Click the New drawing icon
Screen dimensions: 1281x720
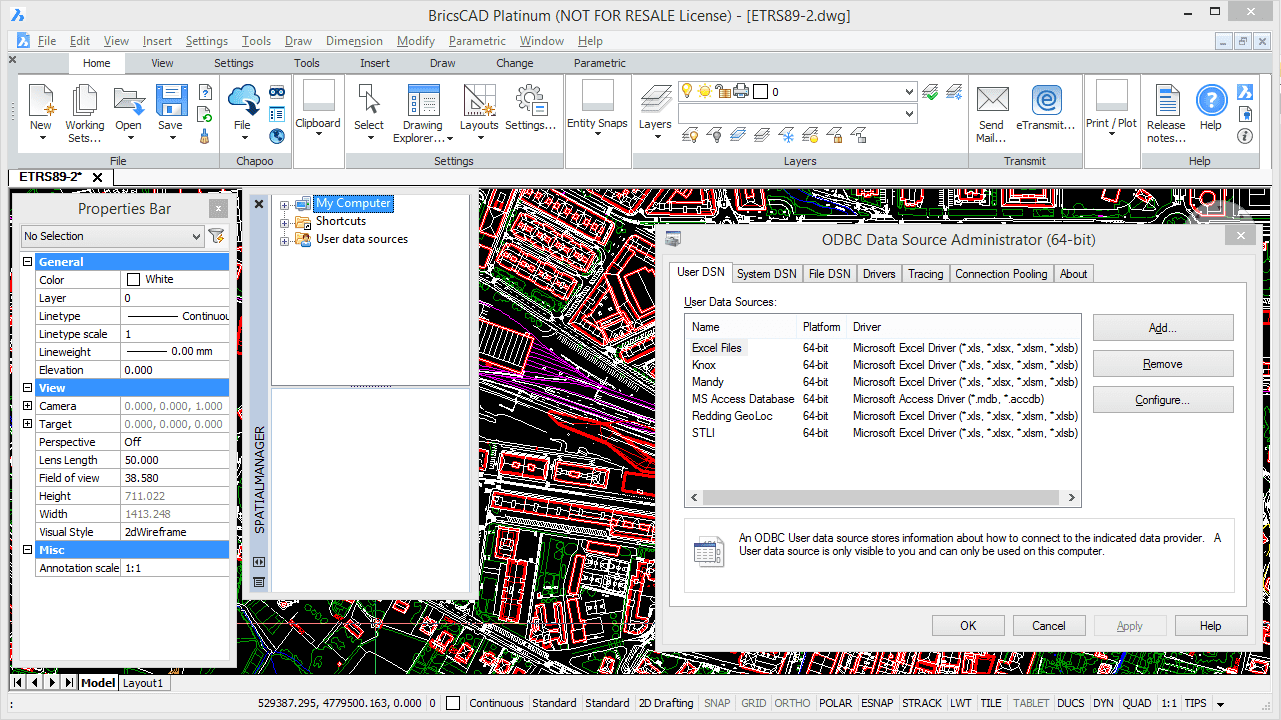40,101
